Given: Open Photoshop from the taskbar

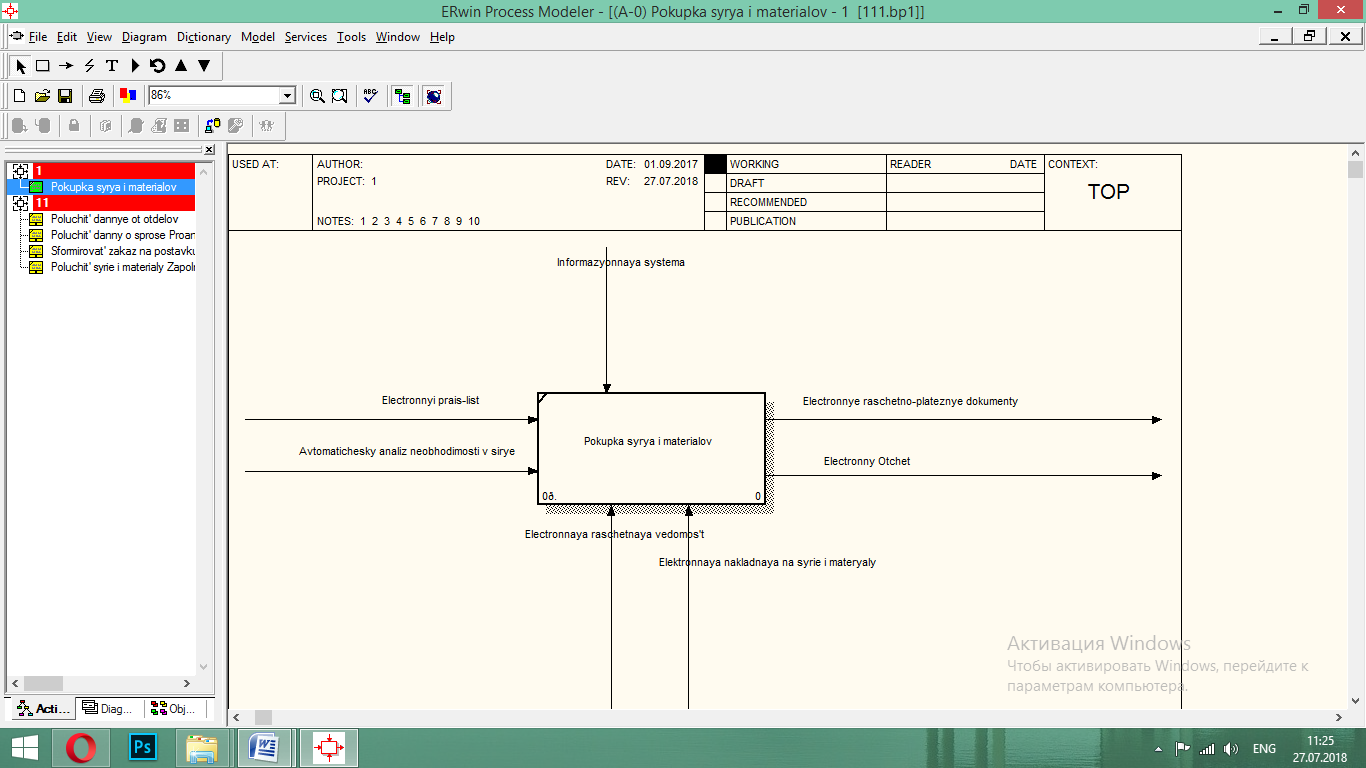Looking at the screenshot, I should [x=144, y=747].
